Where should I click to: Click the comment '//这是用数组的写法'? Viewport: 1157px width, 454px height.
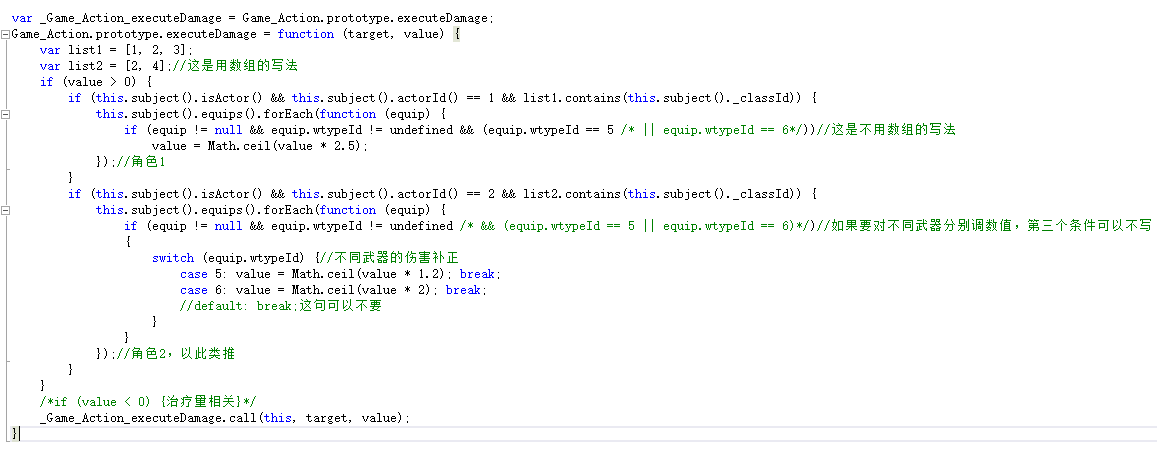click(x=233, y=66)
